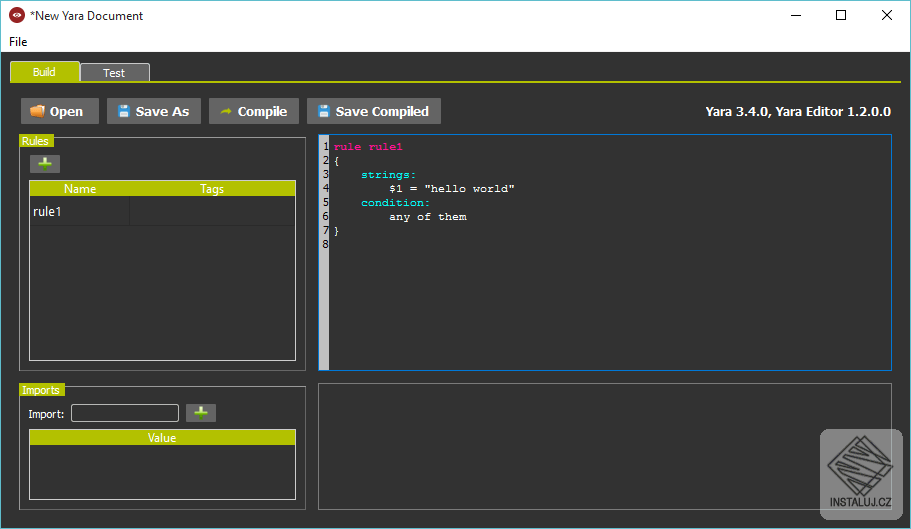Click the Save Compiled disk icon

pyautogui.click(x=324, y=112)
